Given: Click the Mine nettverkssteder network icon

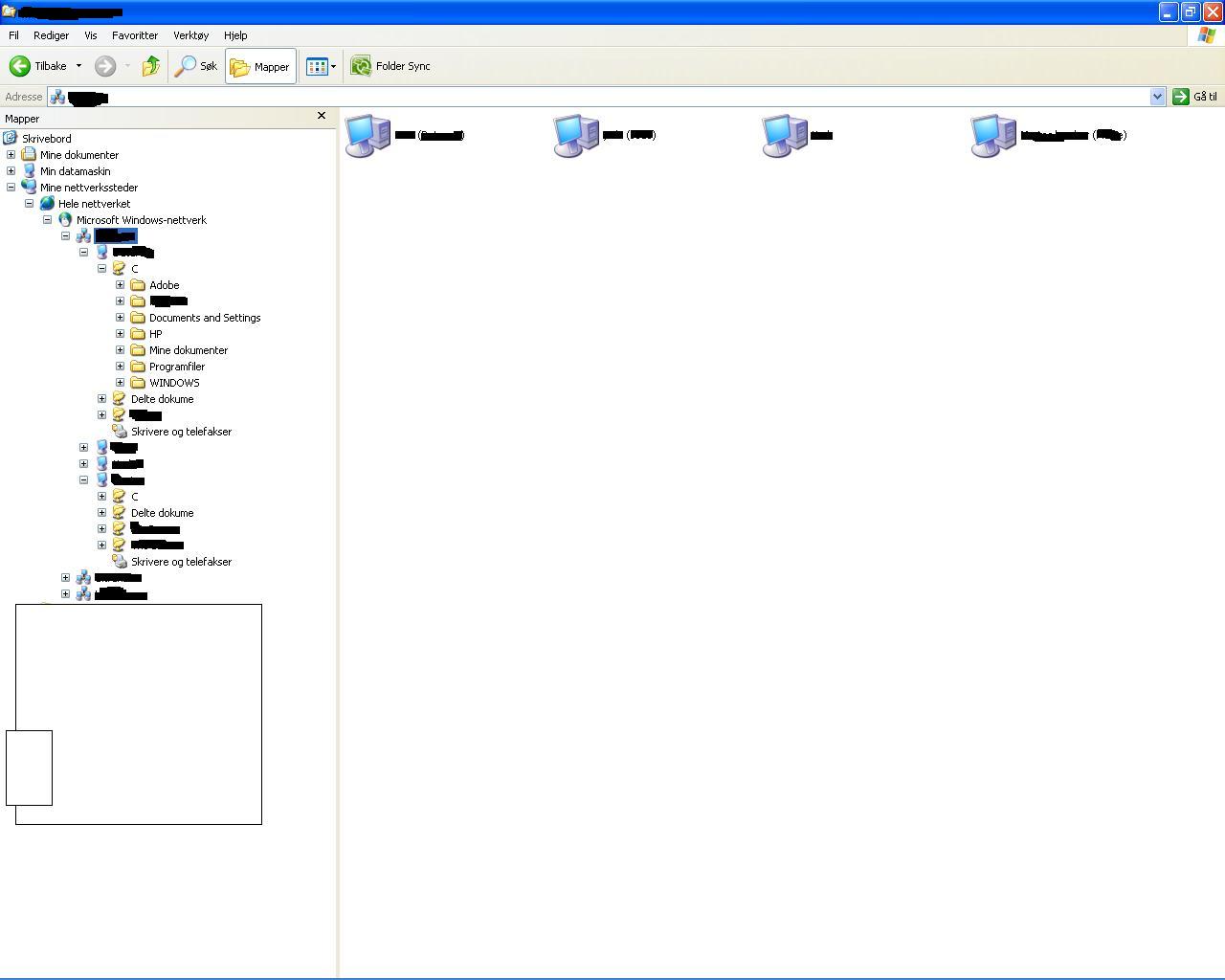Looking at the screenshot, I should 29,188.
